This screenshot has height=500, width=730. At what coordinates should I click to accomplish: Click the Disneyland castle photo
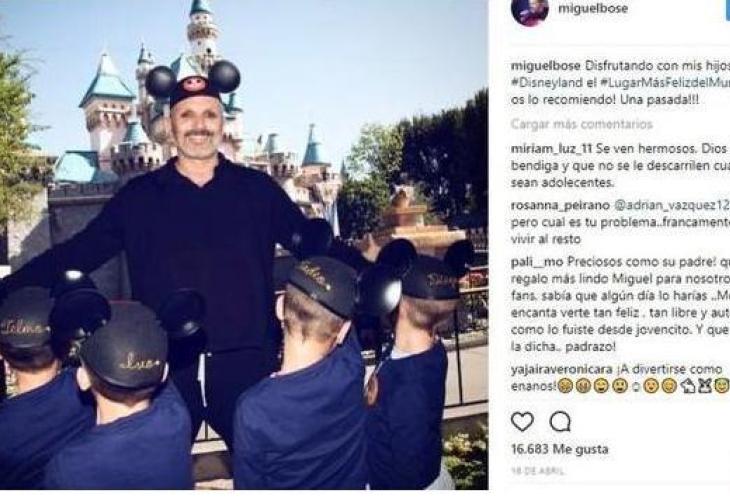tap(244, 245)
